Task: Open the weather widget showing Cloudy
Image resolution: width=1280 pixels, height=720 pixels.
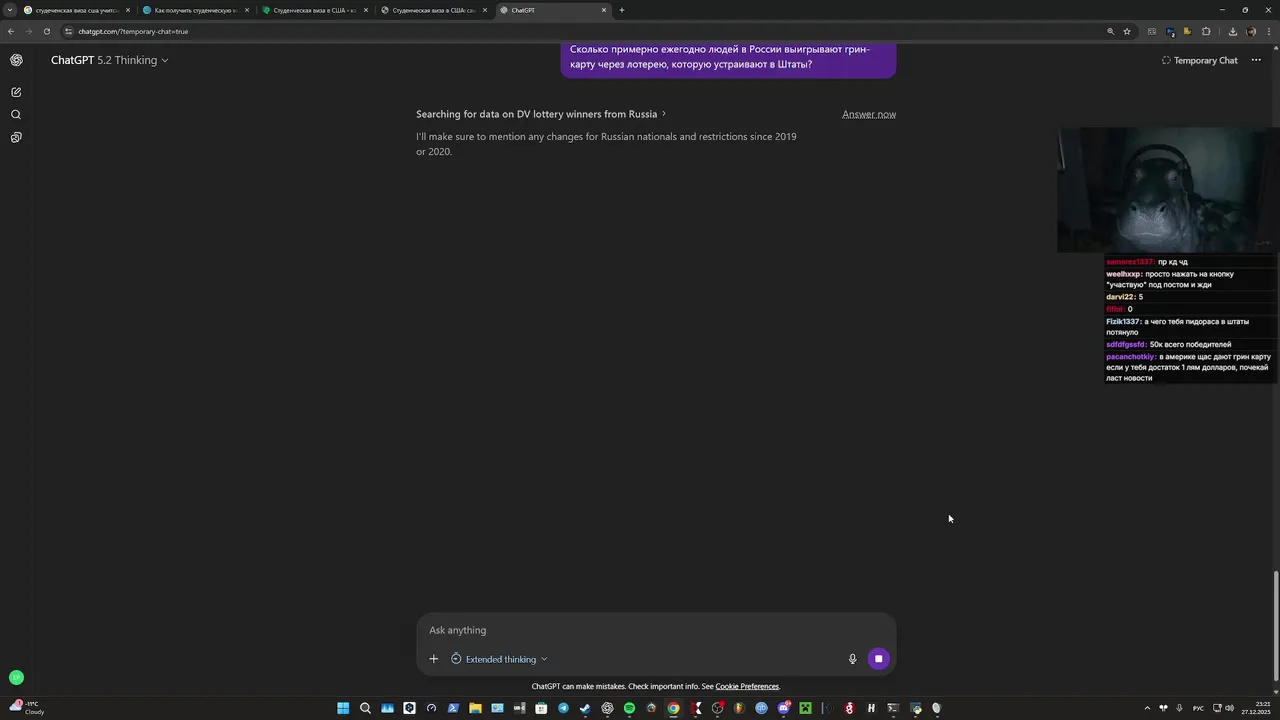Action: click(x=26, y=708)
